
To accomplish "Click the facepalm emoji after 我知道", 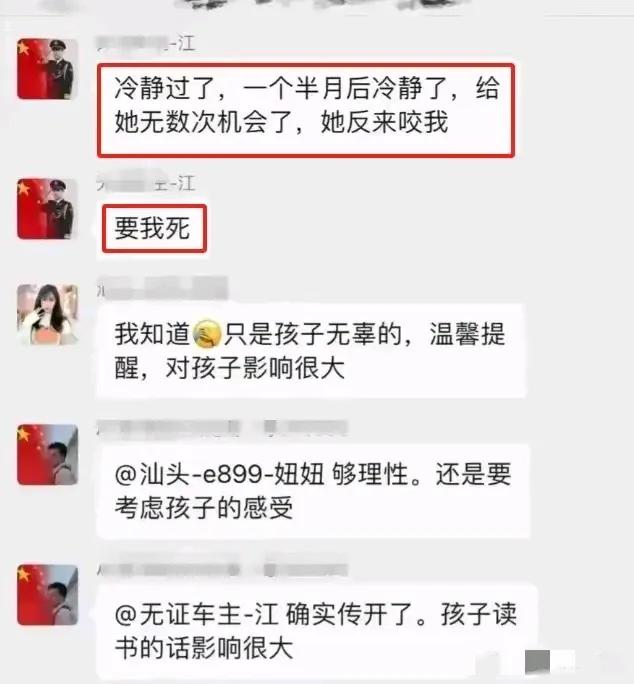I will tap(207, 334).
